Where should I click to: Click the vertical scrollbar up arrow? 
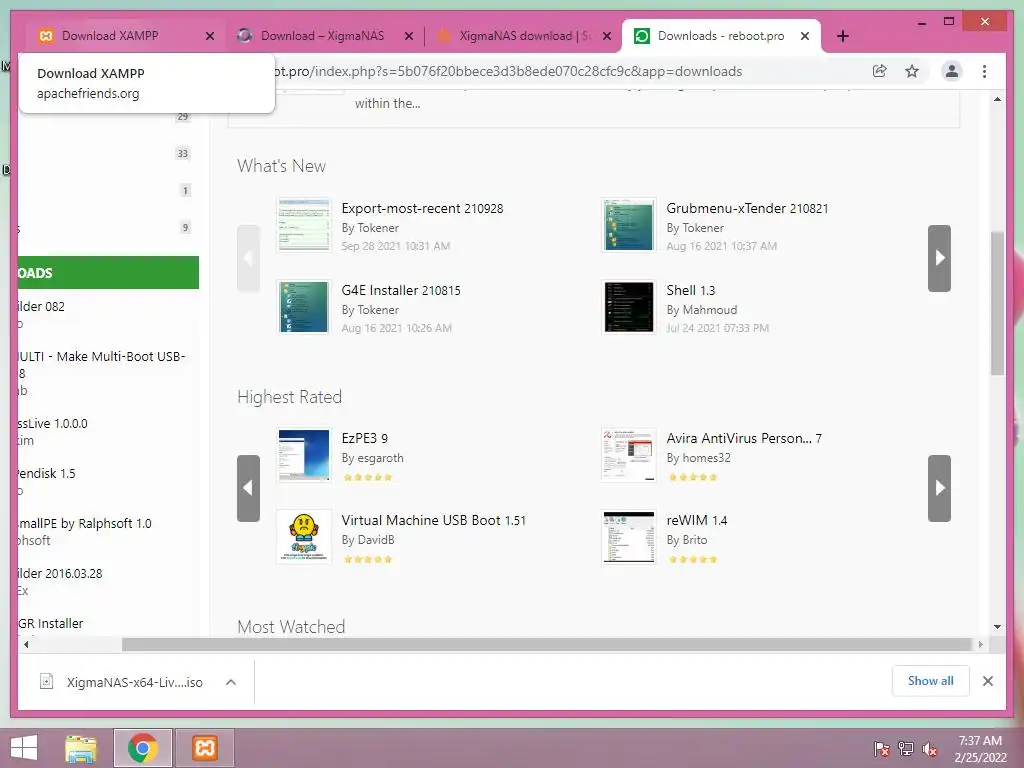click(x=997, y=99)
